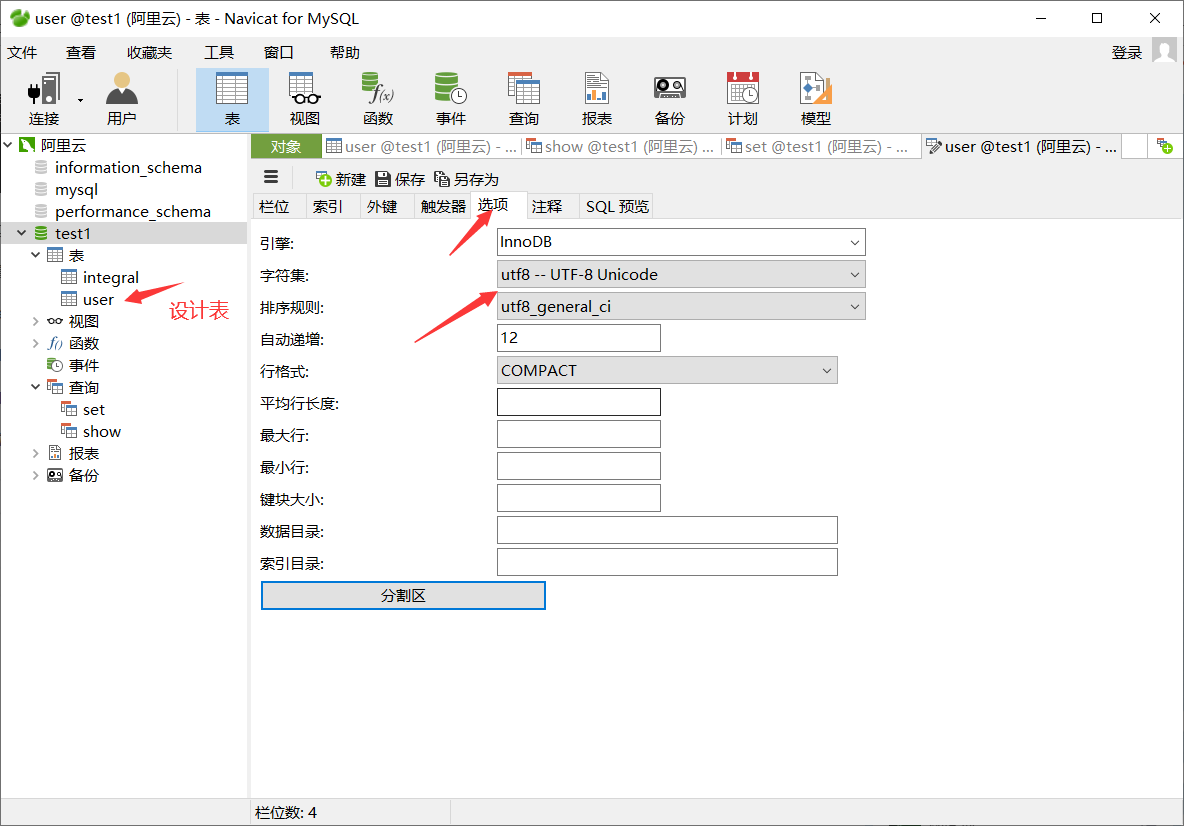Click the 最大行 input field
Image resolution: width=1184 pixels, height=826 pixels.
[579, 434]
